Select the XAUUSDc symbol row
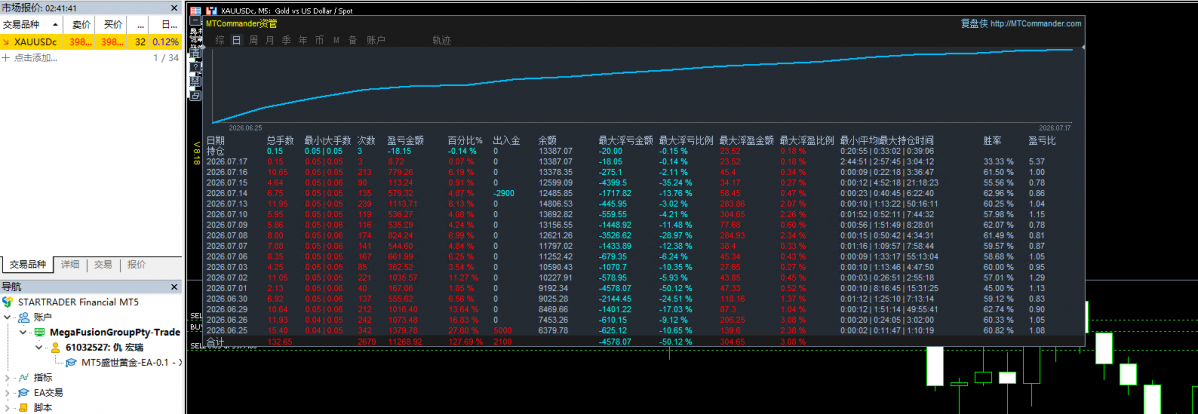 (91, 41)
